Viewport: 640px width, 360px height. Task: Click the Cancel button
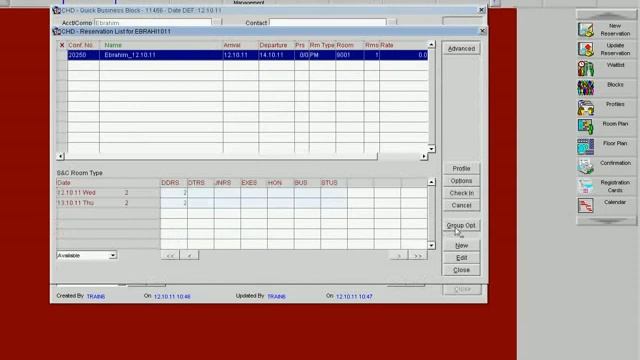point(461,205)
